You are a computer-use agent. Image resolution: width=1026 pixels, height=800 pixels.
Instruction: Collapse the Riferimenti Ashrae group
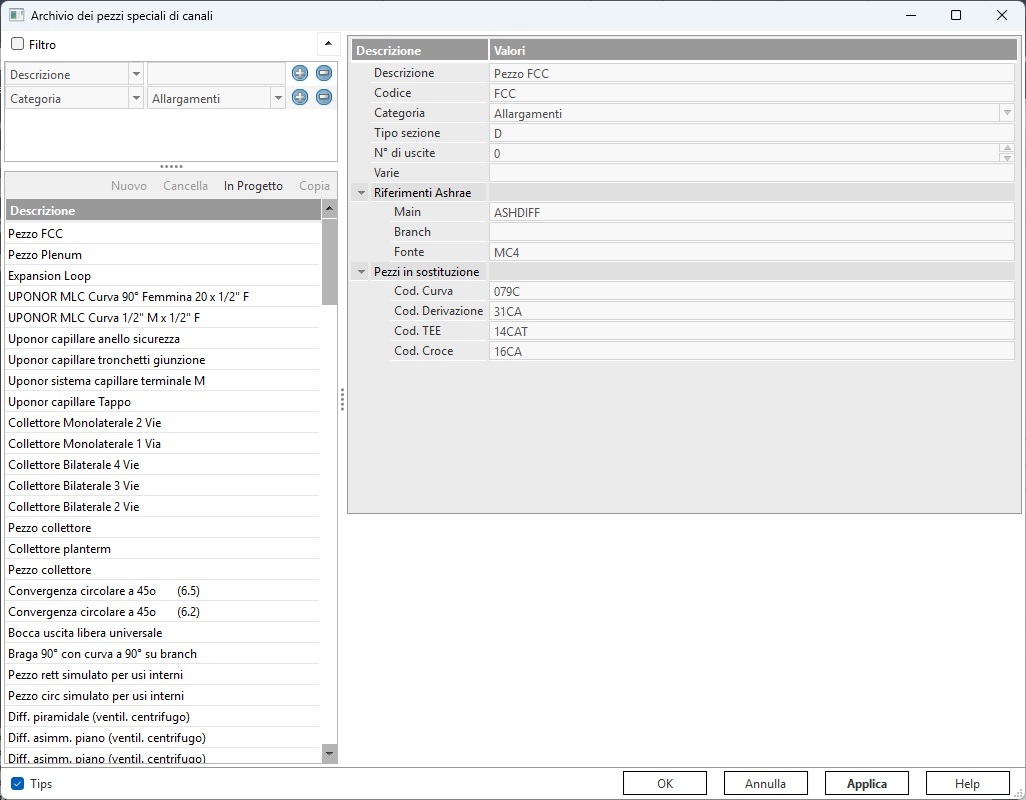[x=361, y=192]
